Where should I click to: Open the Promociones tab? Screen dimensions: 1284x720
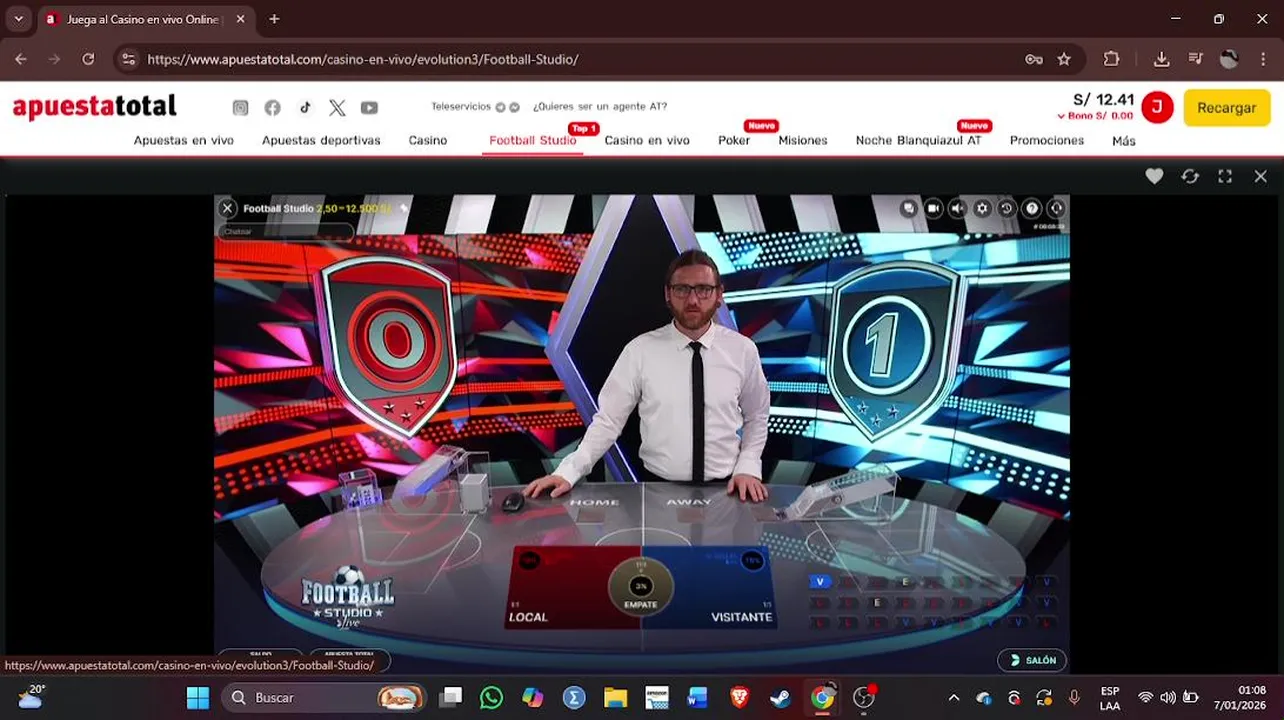tap(1047, 141)
